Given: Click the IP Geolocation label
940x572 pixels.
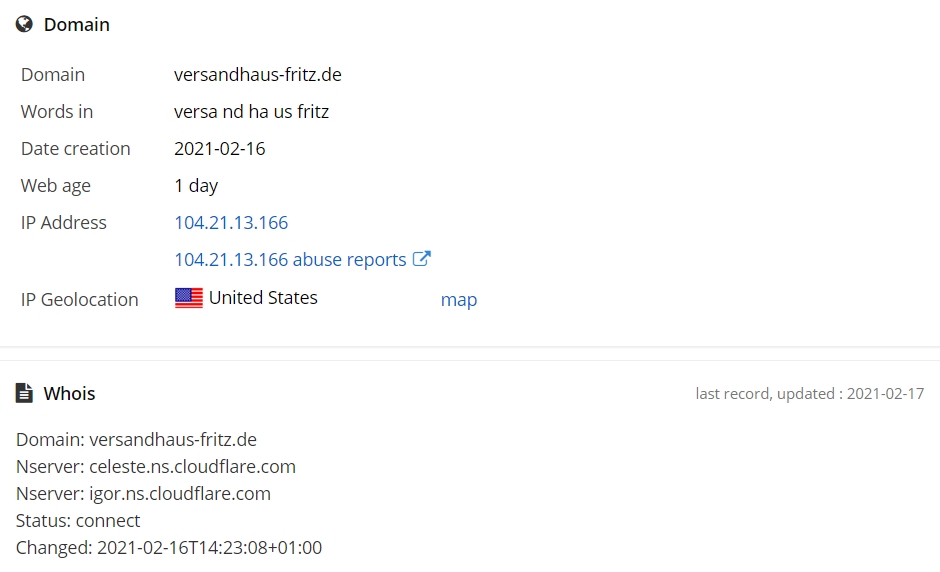Looking at the screenshot, I should (80, 299).
